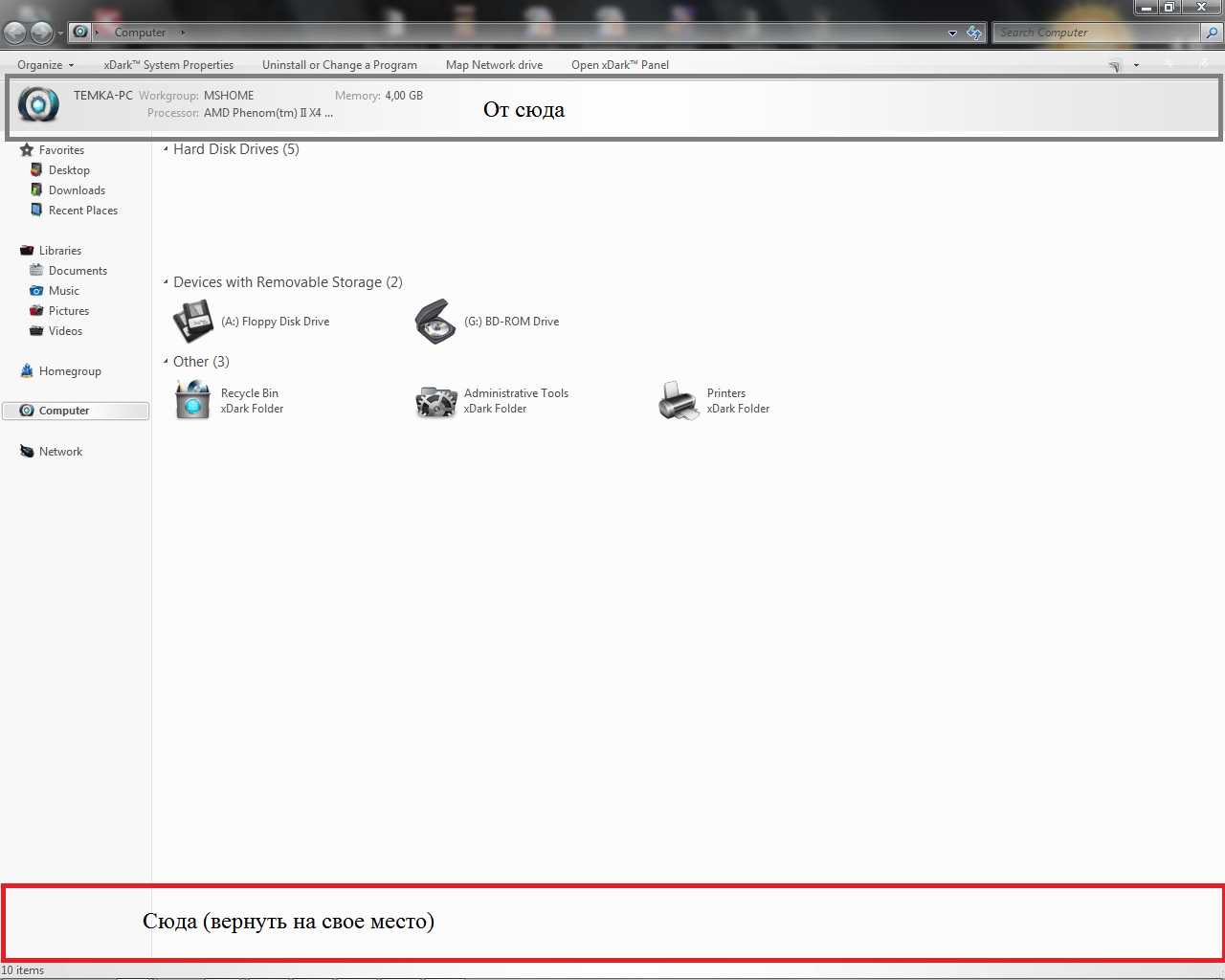Open the Recycle Bin icon
Image resolution: width=1225 pixels, height=980 pixels.
(x=192, y=400)
